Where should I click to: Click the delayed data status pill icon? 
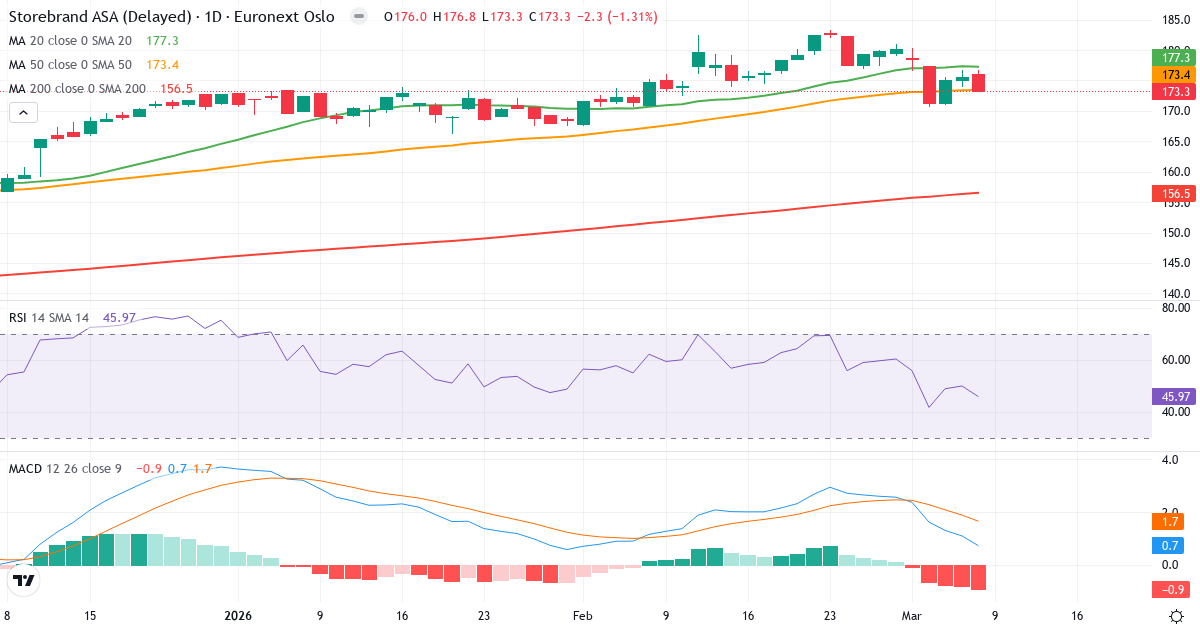coord(359,17)
